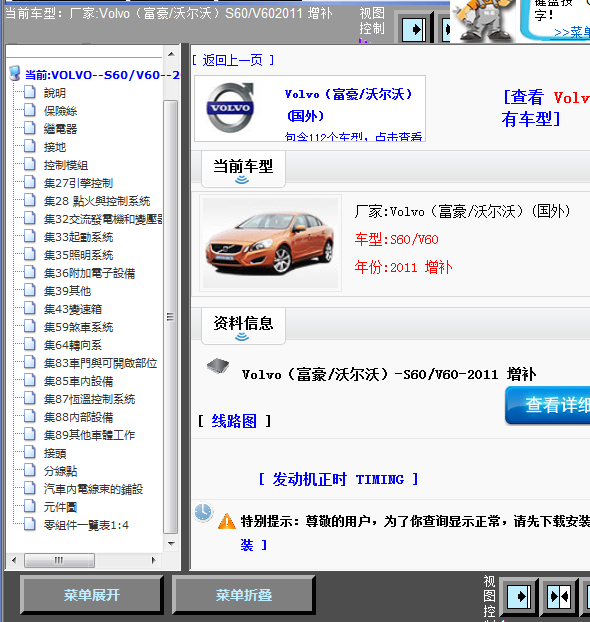
Task: Click the computer icon at tree root
Action: pos(15,73)
